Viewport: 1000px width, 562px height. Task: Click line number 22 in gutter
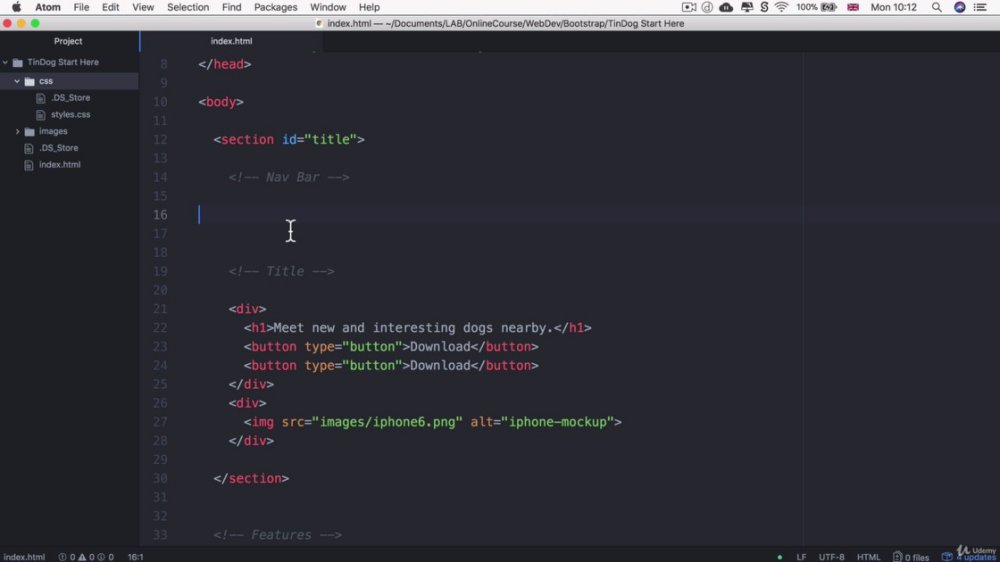[x=160, y=327]
